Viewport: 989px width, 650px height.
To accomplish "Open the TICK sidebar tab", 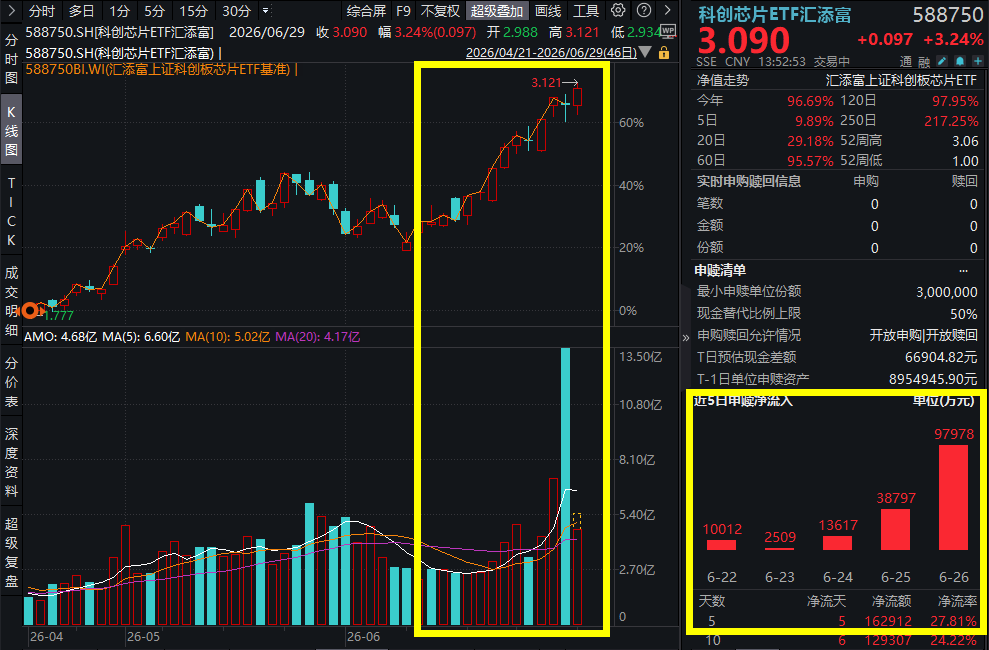I will tap(11, 212).
